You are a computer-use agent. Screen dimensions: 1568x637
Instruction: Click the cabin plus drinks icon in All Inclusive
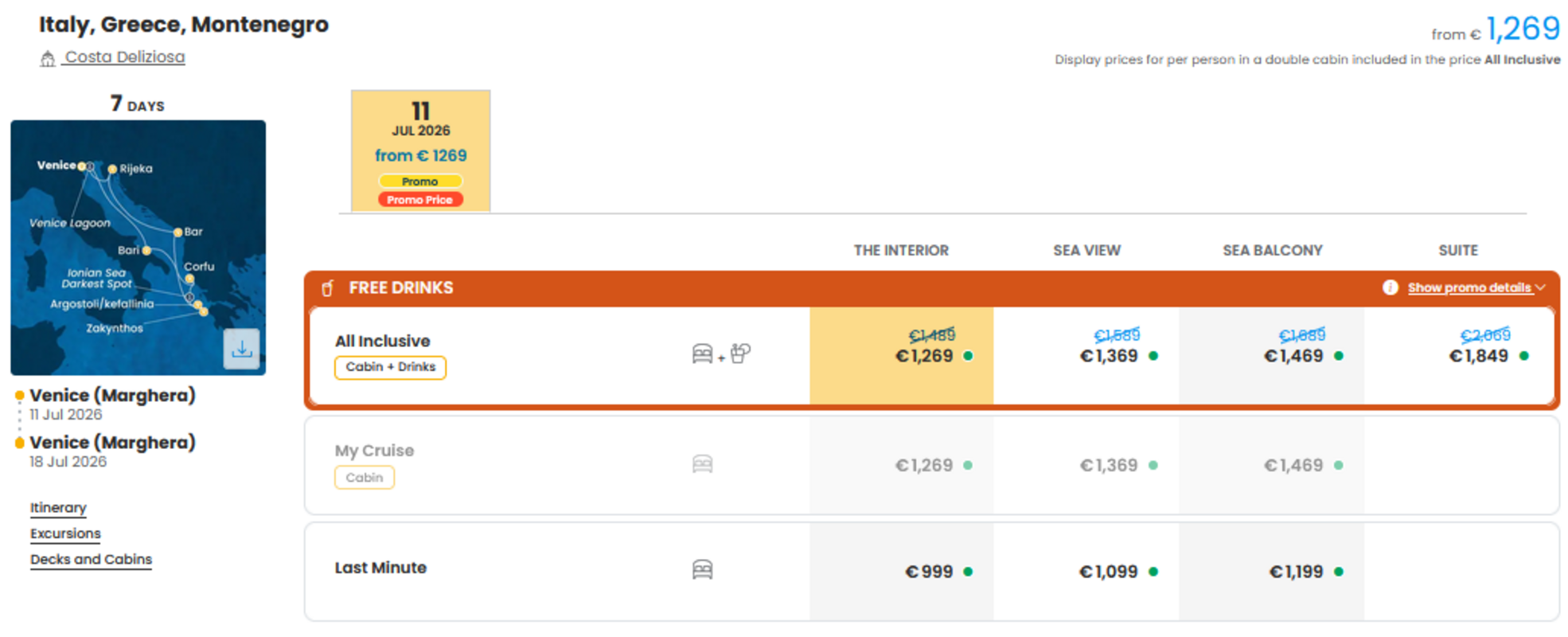[x=721, y=354]
